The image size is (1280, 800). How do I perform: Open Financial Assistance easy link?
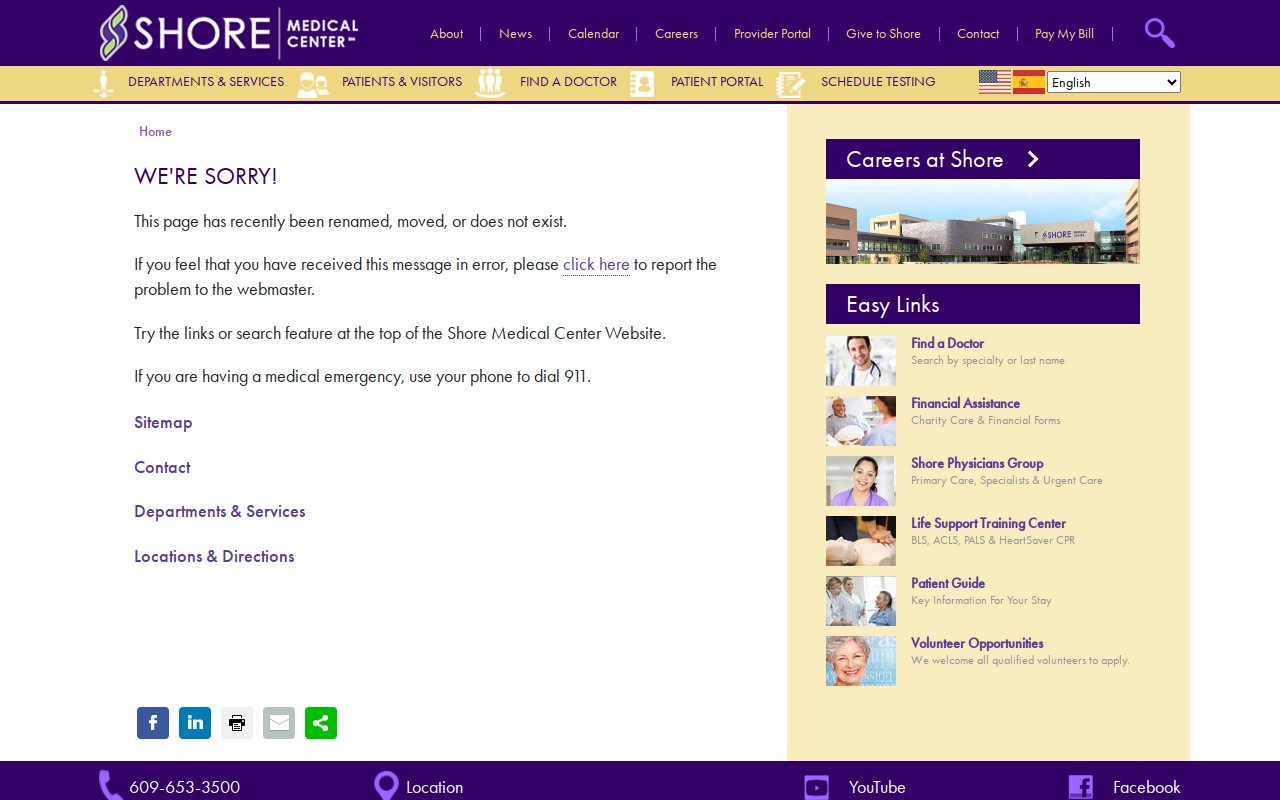(x=965, y=403)
